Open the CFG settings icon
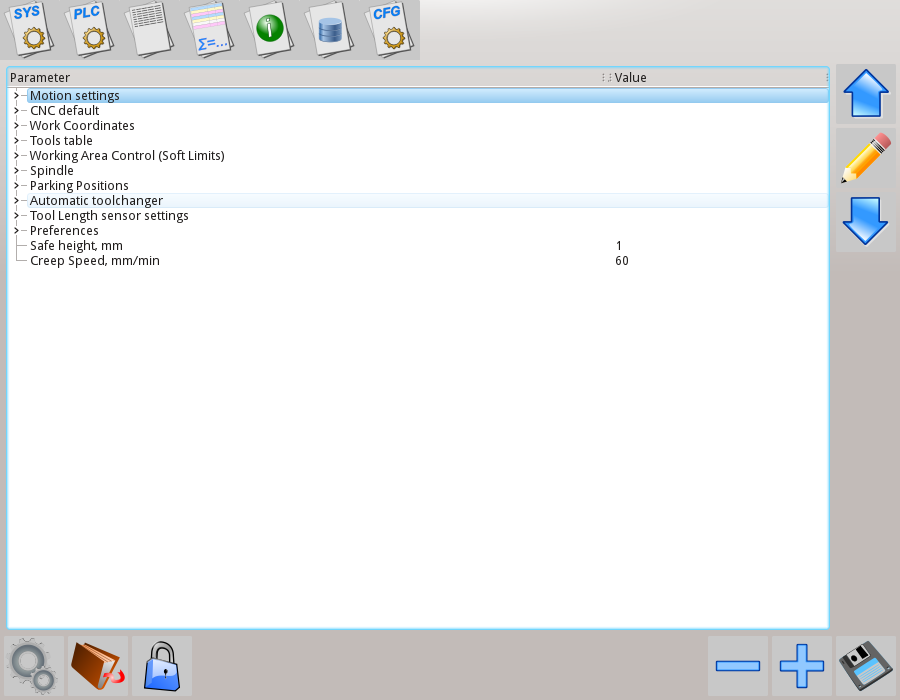This screenshot has width=900, height=700. 387,28
